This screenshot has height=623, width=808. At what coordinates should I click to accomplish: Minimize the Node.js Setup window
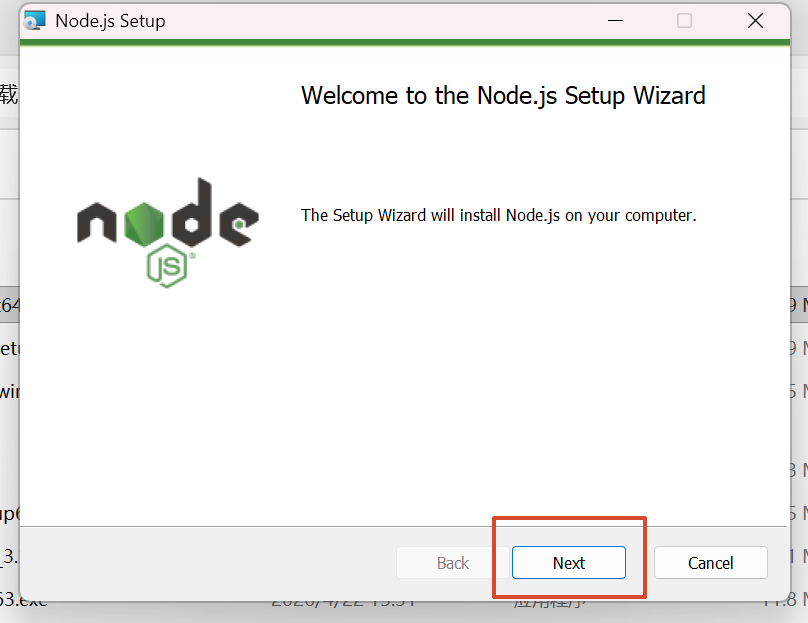coord(615,21)
